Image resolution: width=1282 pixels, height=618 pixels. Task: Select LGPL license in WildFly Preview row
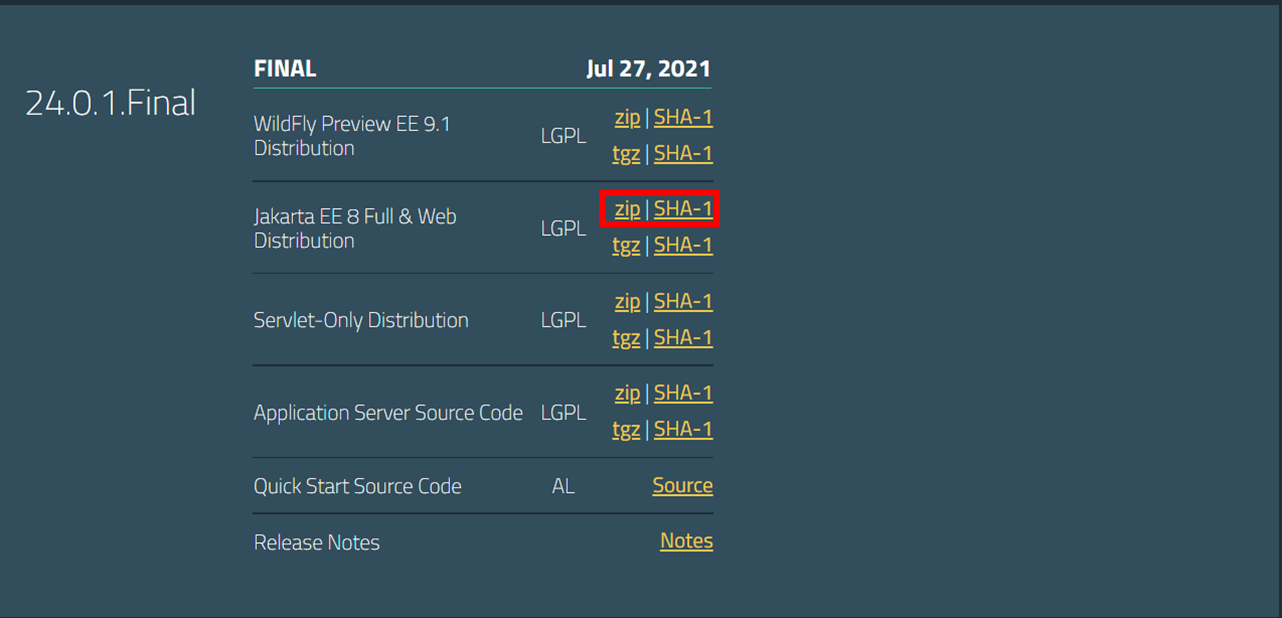click(563, 136)
